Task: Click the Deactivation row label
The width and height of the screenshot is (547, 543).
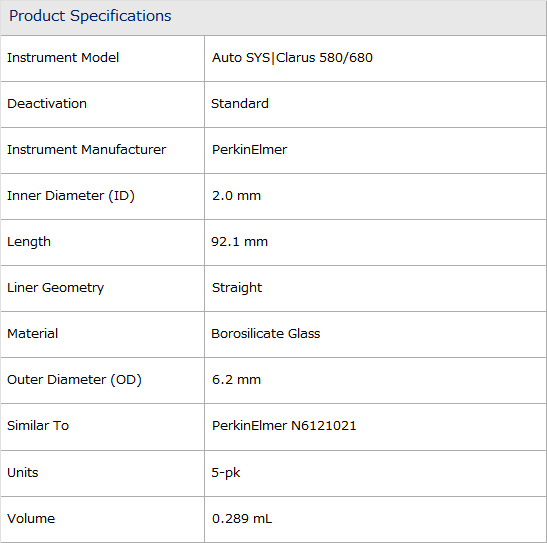Action: pos(47,104)
